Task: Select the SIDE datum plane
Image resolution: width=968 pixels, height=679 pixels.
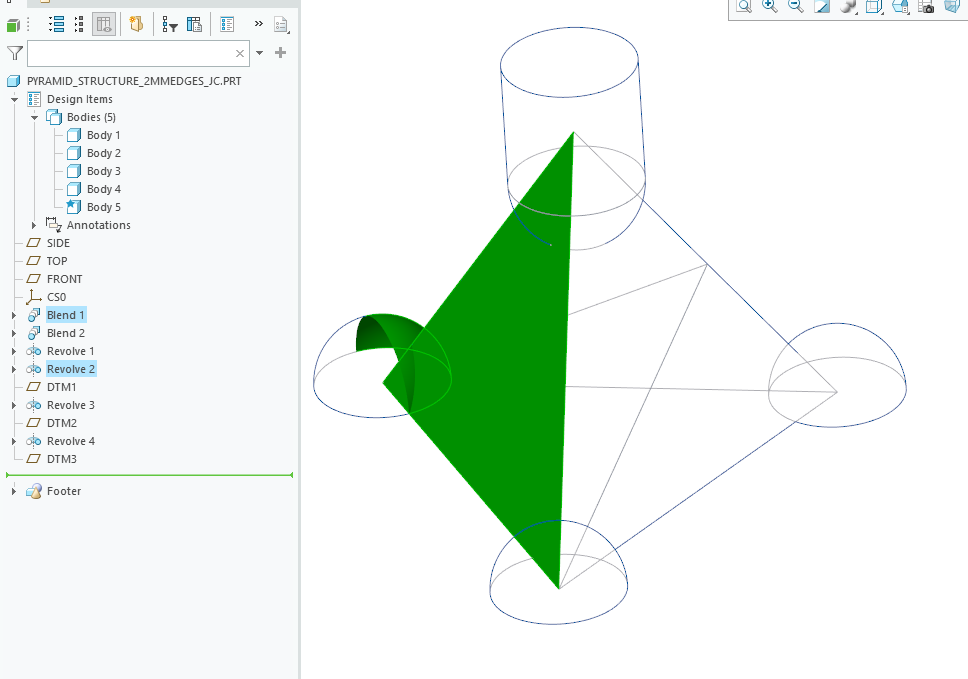Action: click(58, 243)
